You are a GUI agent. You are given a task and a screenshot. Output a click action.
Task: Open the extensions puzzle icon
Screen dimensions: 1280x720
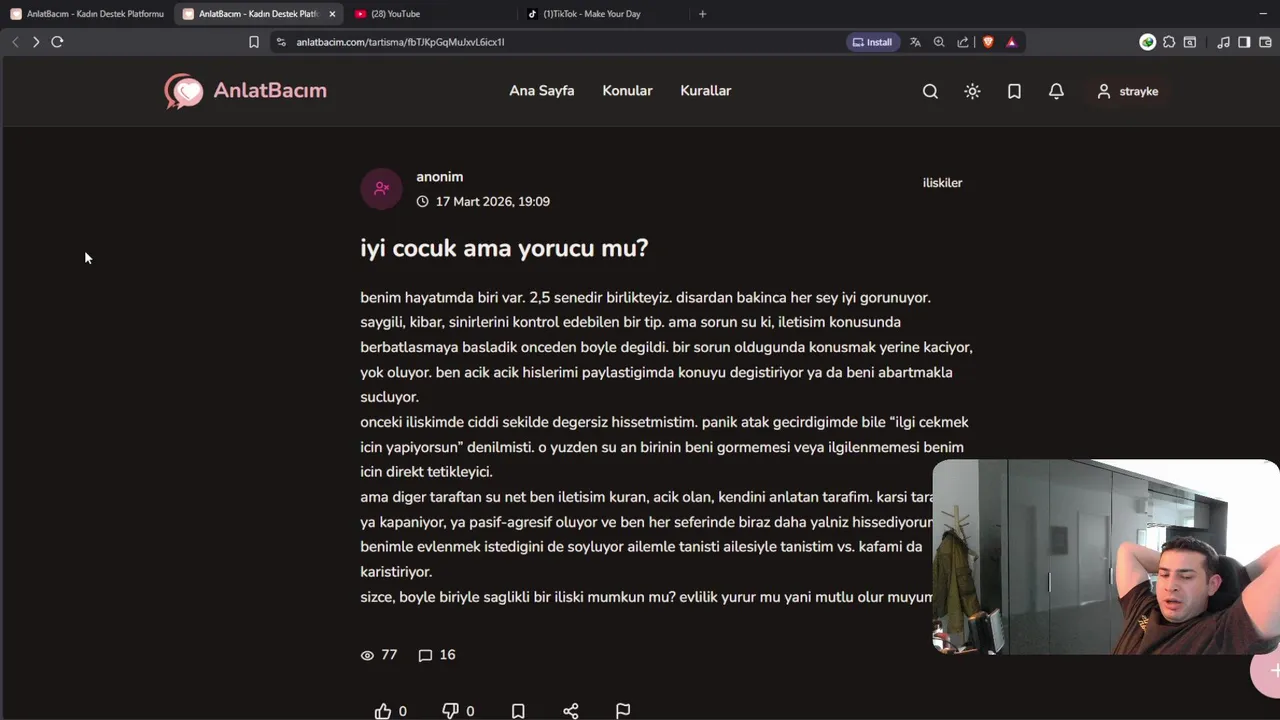coord(1169,42)
